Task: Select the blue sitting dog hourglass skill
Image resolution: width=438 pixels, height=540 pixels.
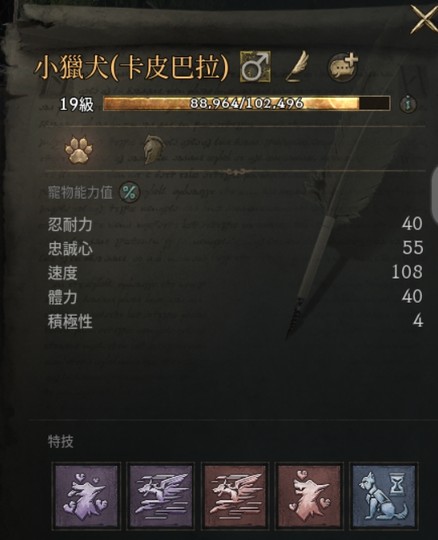Action: pos(383,497)
